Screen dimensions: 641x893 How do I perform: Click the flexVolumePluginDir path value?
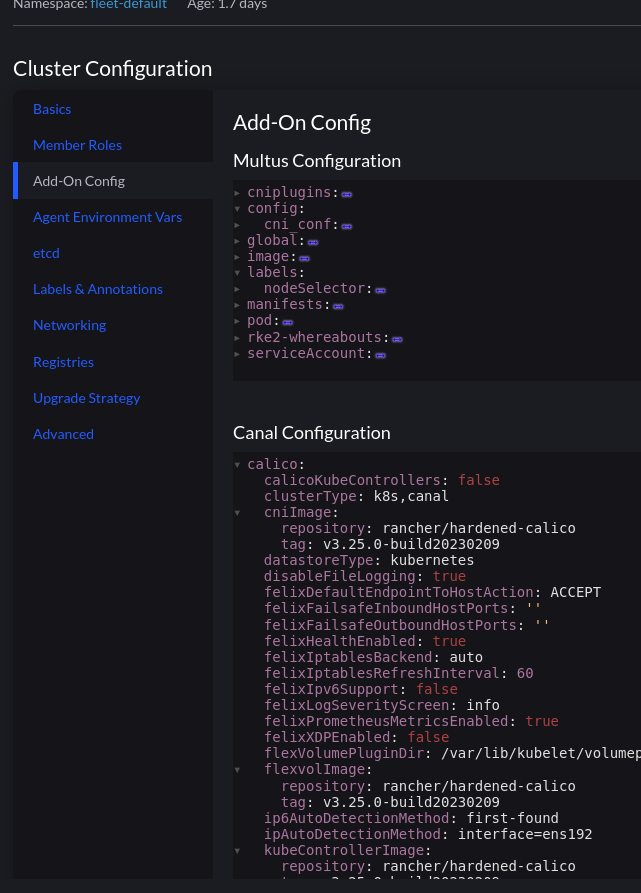click(541, 753)
